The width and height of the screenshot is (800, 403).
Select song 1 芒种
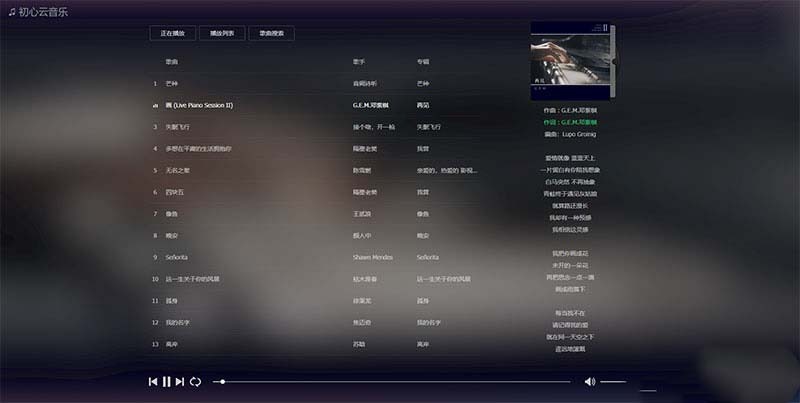171,84
